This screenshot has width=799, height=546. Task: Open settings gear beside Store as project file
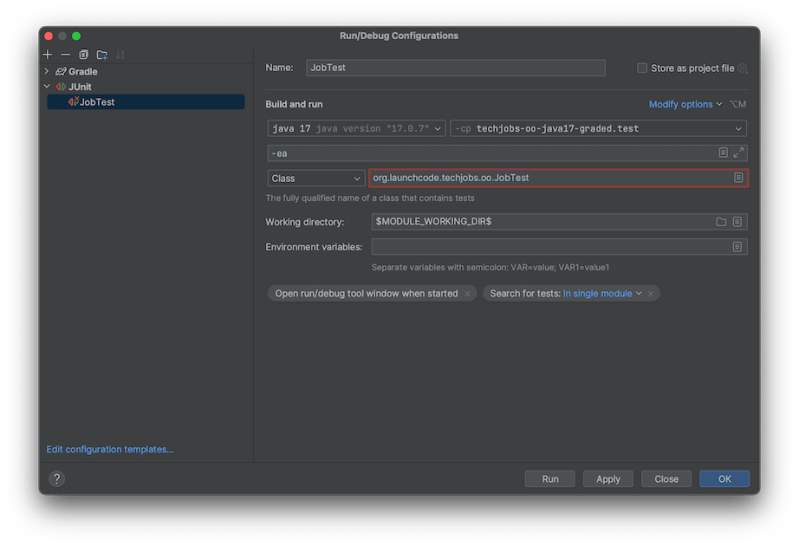(742, 68)
